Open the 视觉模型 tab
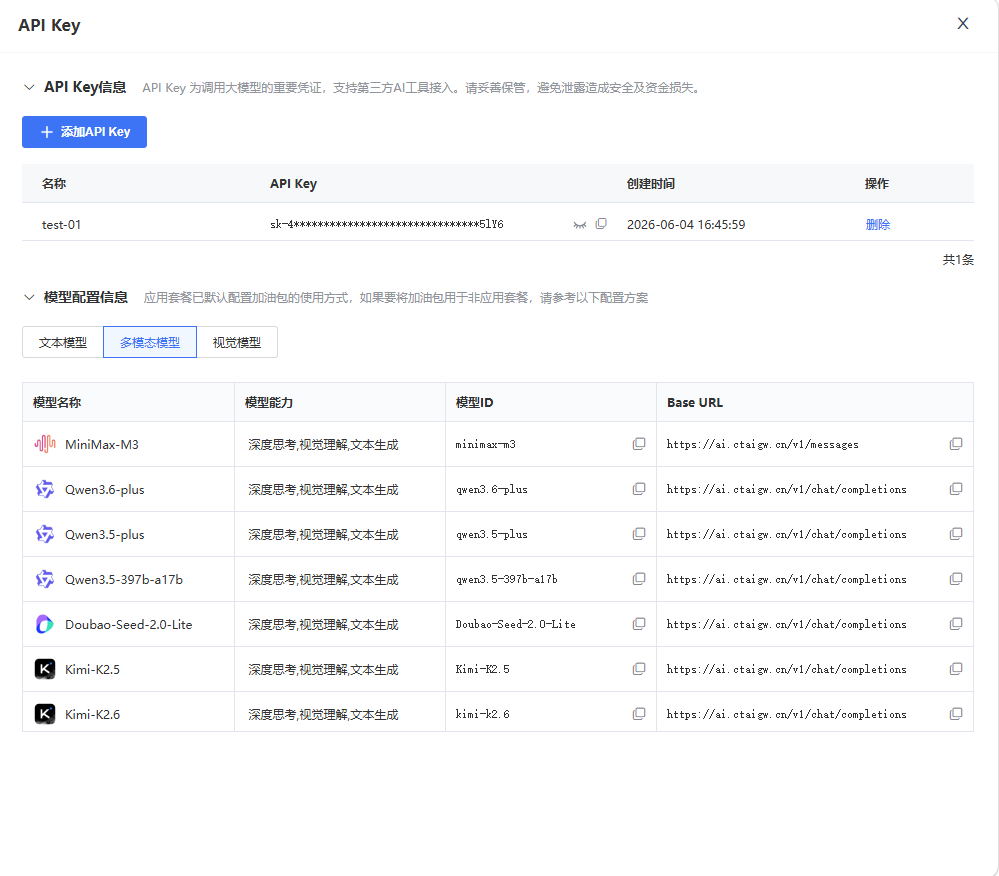Viewport: 999px width, 876px height. click(x=237, y=342)
